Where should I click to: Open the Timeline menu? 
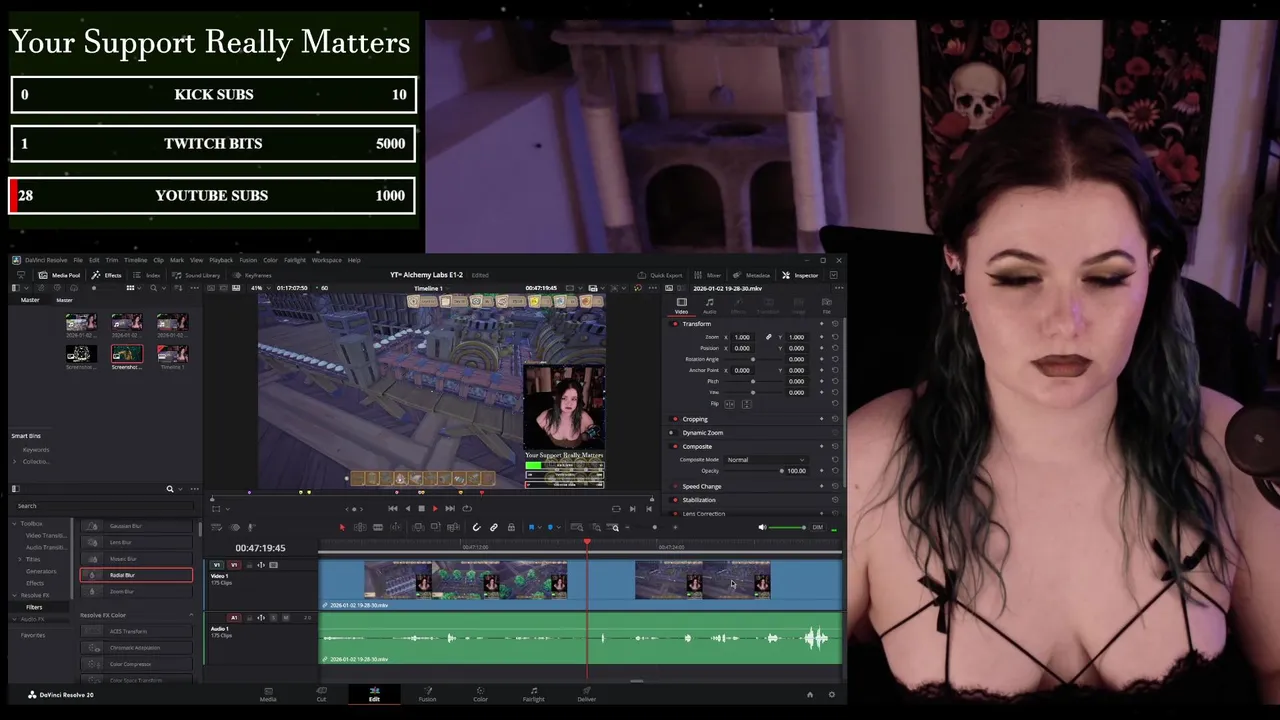[136, 260]
